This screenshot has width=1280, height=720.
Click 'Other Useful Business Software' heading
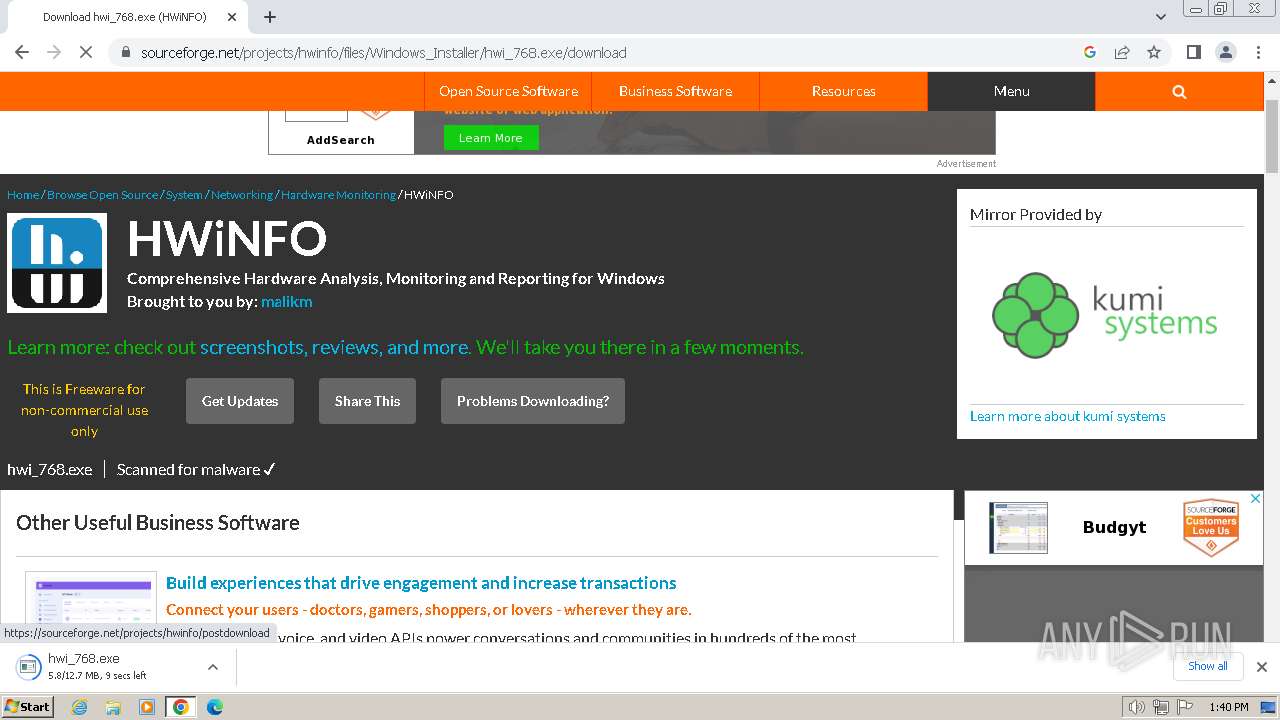[158, 523]
